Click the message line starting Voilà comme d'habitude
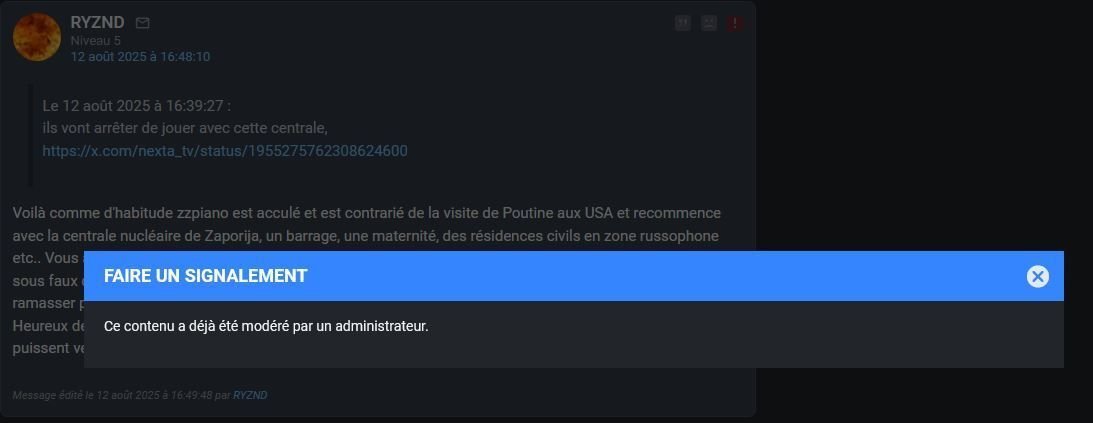Viewport: 1093px width, 423px height. pyautogui.click(x=367, y=213)
